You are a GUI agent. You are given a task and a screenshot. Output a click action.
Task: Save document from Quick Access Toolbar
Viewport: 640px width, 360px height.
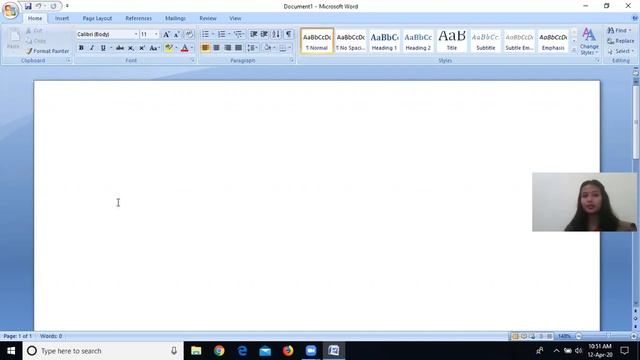[28, 6]
